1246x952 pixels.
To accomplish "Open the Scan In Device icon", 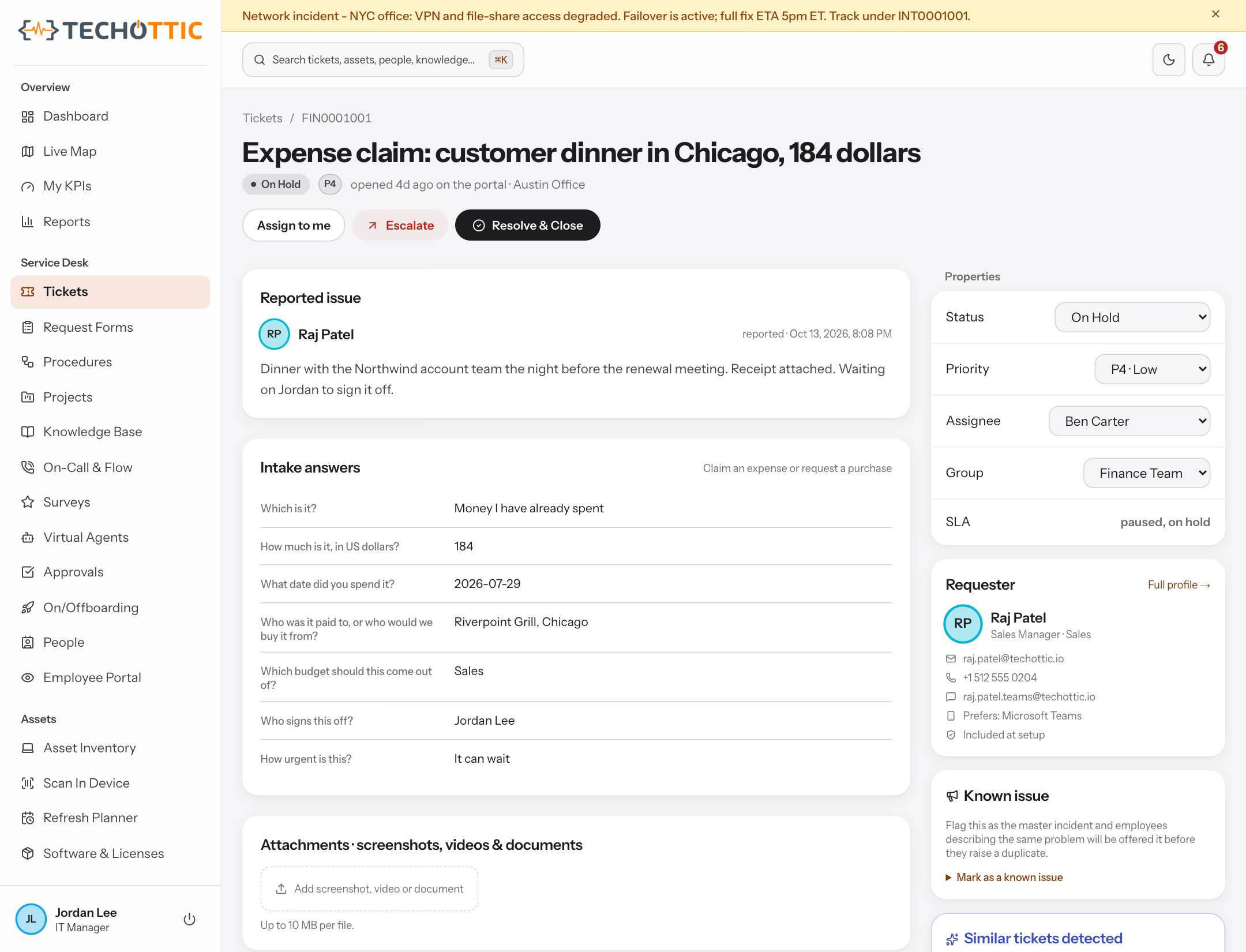I will [28, 783].
